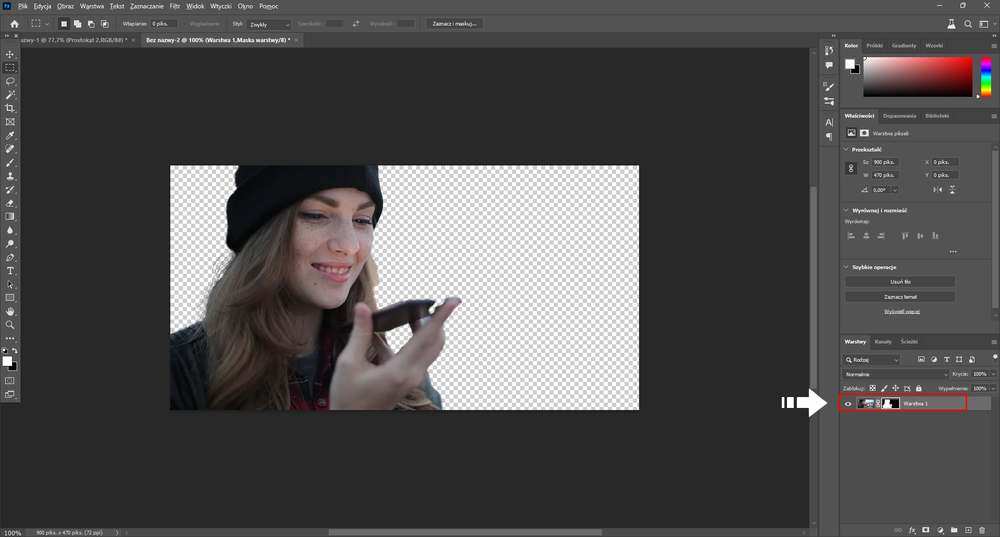This screenshot has width=1000, height=537.
Task: Open the Warstwa menu
Action: coord(92,6)
